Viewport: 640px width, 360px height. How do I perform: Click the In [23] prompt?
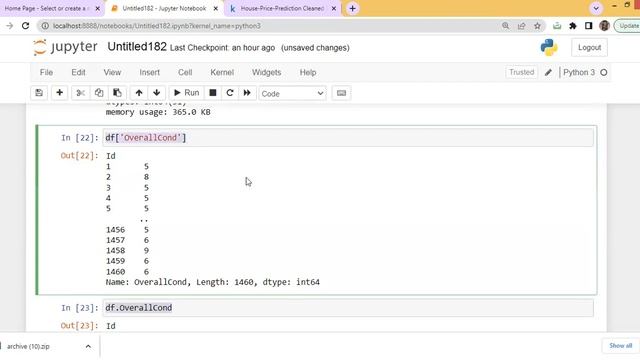80,308
